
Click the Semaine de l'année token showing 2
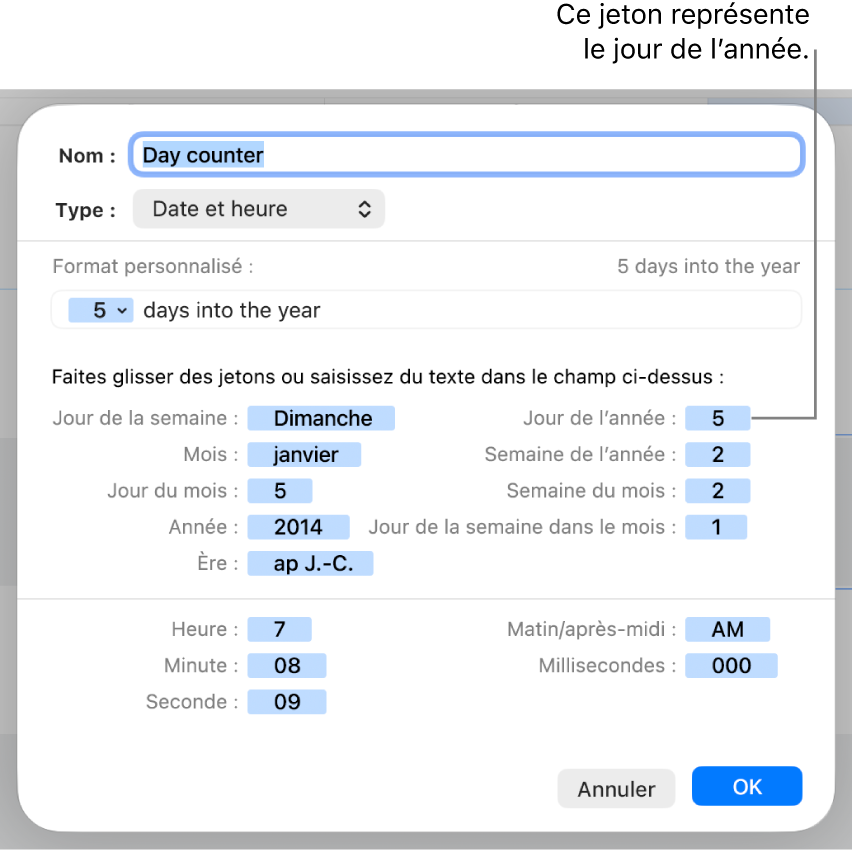(x=717, y=454)
